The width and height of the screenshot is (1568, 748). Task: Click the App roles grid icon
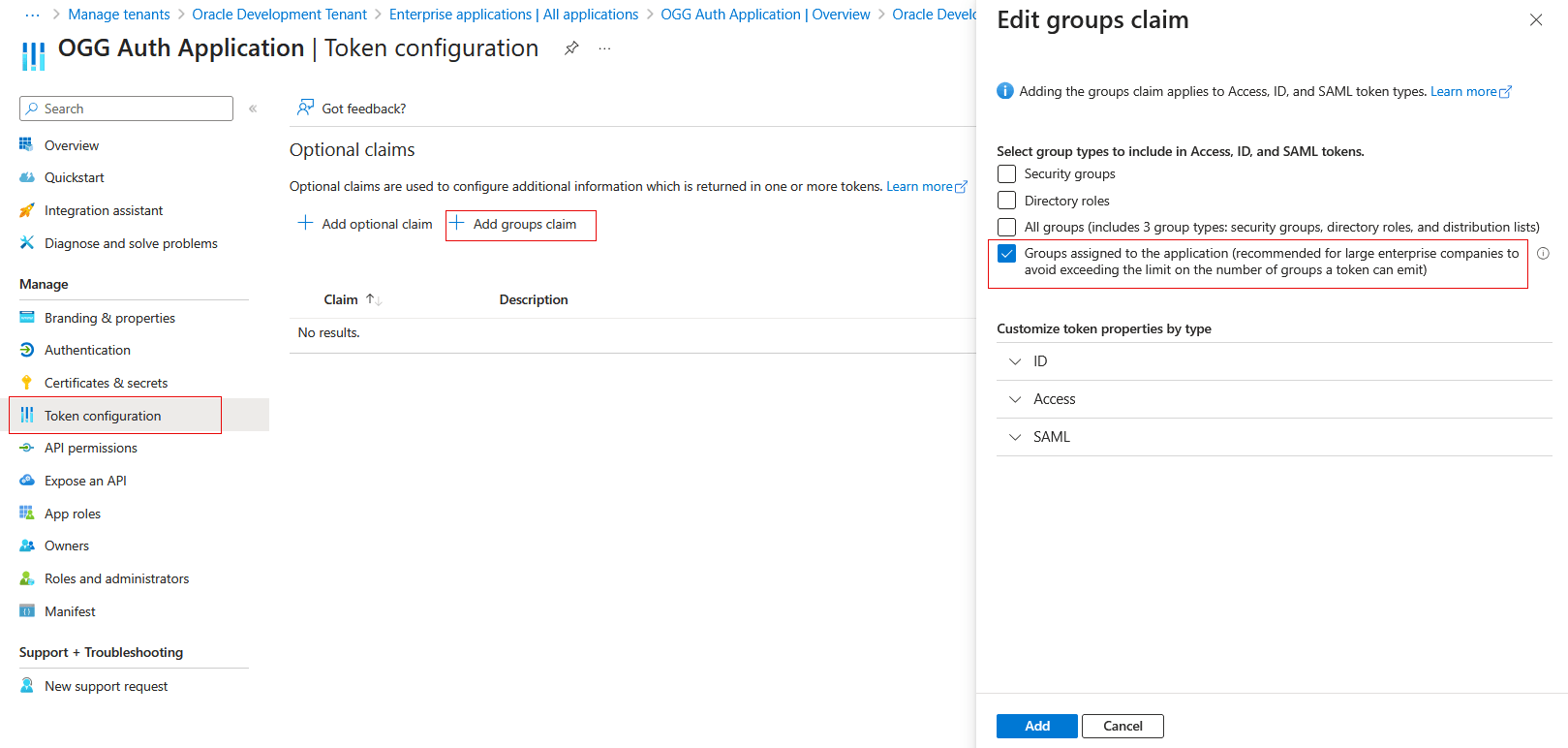click(x=27, y=514)
